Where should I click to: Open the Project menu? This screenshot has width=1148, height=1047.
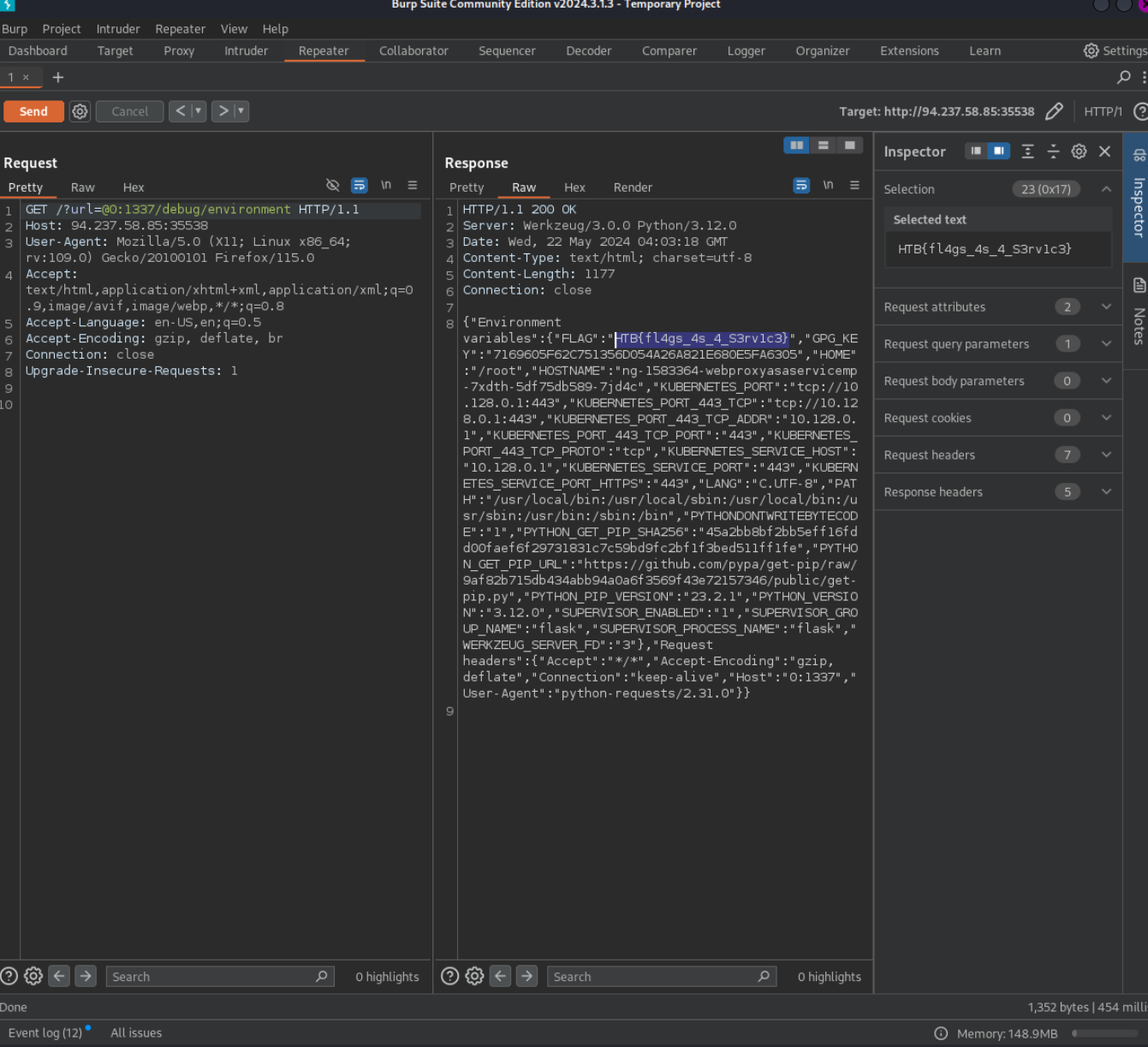click(x=62, y=28)
